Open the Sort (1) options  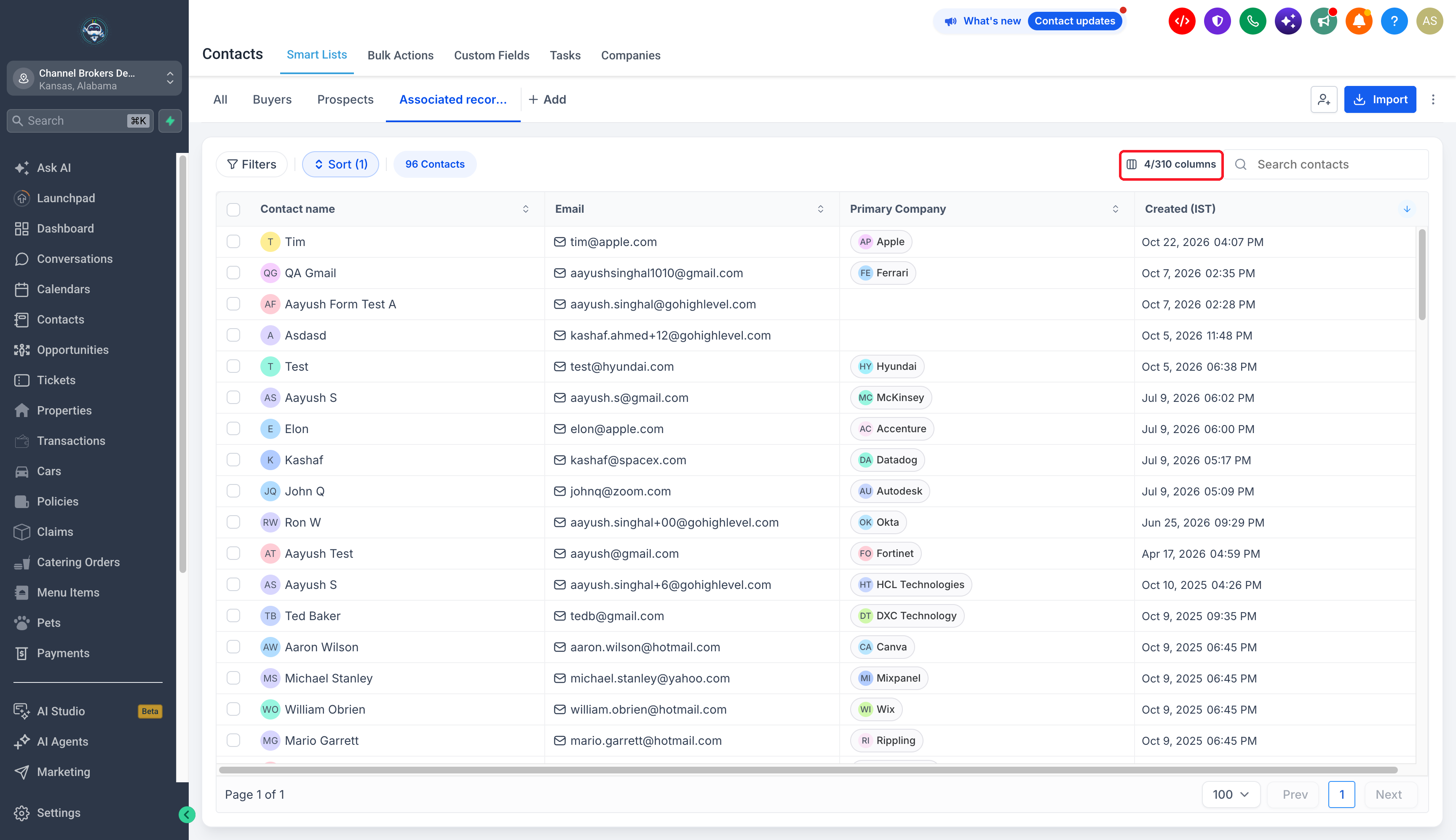[340, 164]
